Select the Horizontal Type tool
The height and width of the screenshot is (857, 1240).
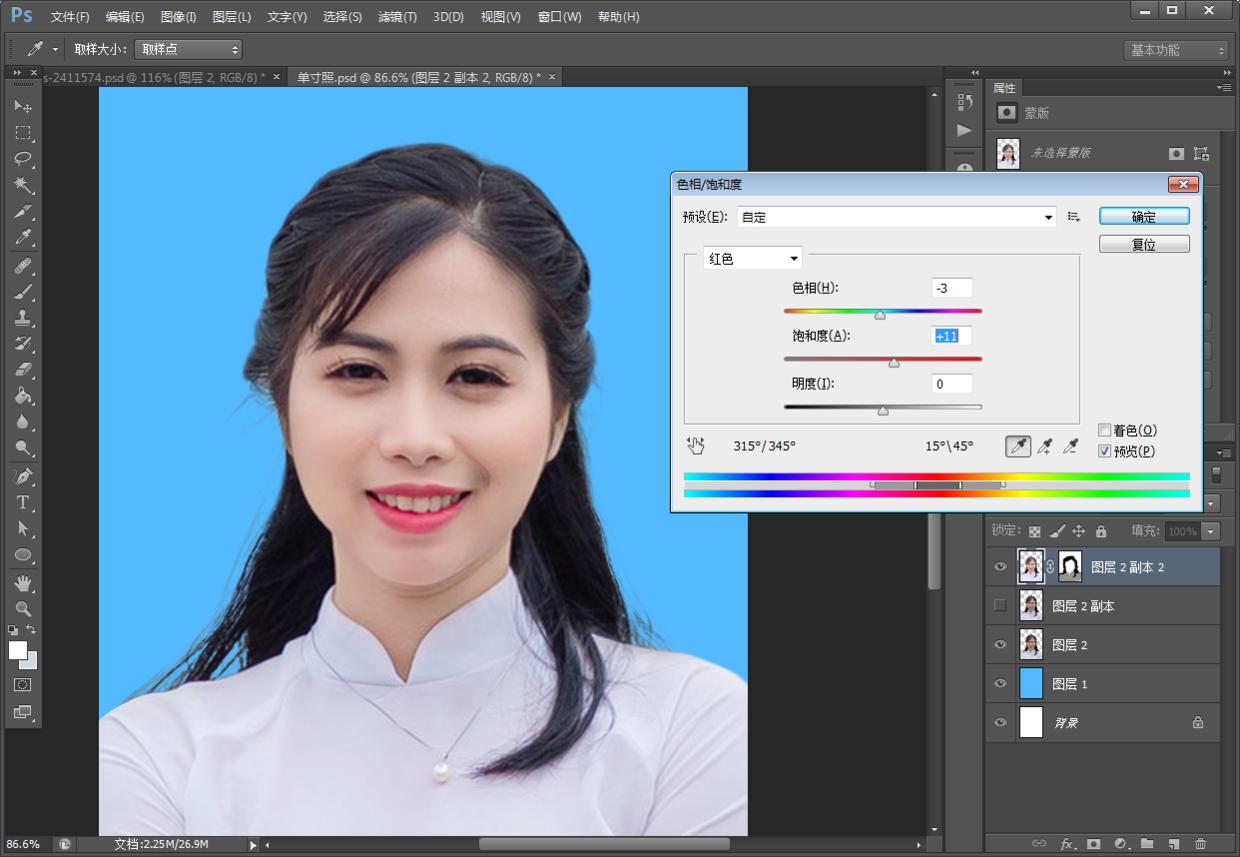point(23,502)
